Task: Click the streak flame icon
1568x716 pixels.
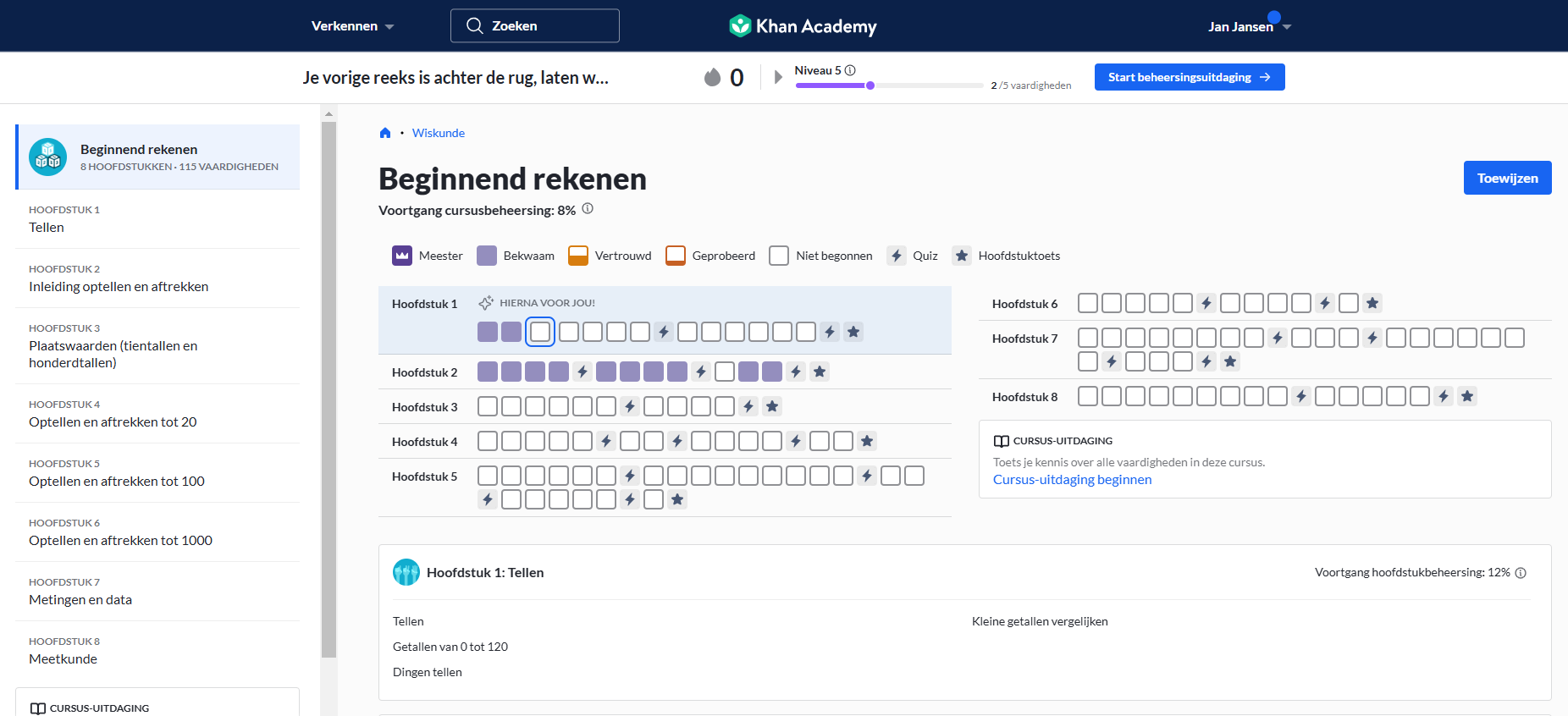Action: click(x=713, y=77)
